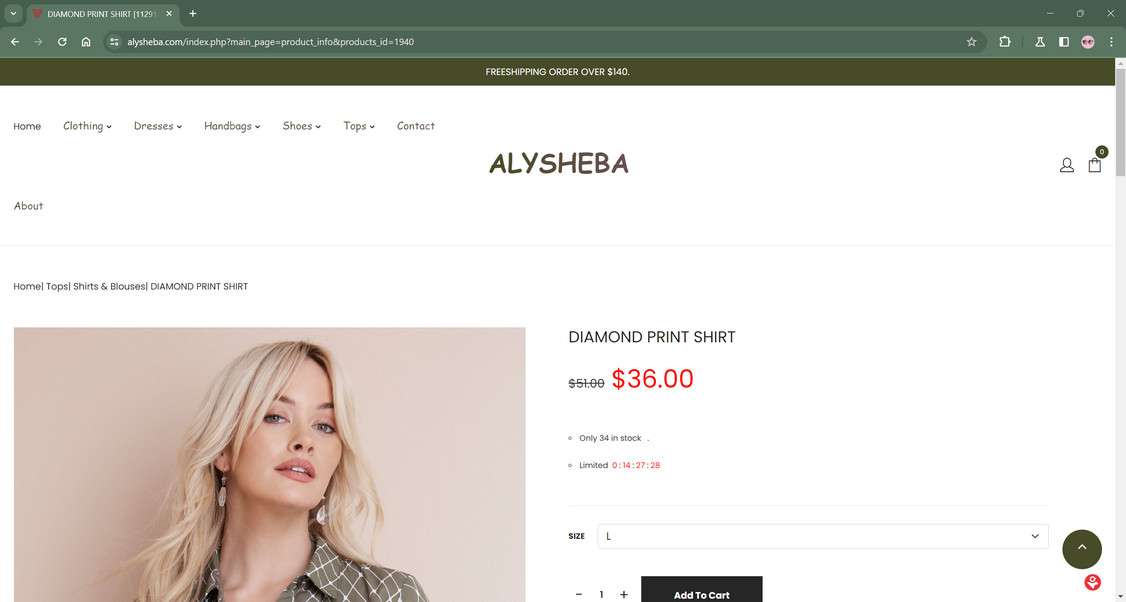Viewport: 1126px width, 602px height.
Task: Open the browser extensions puzzle icon
Action: point(1004,42)
